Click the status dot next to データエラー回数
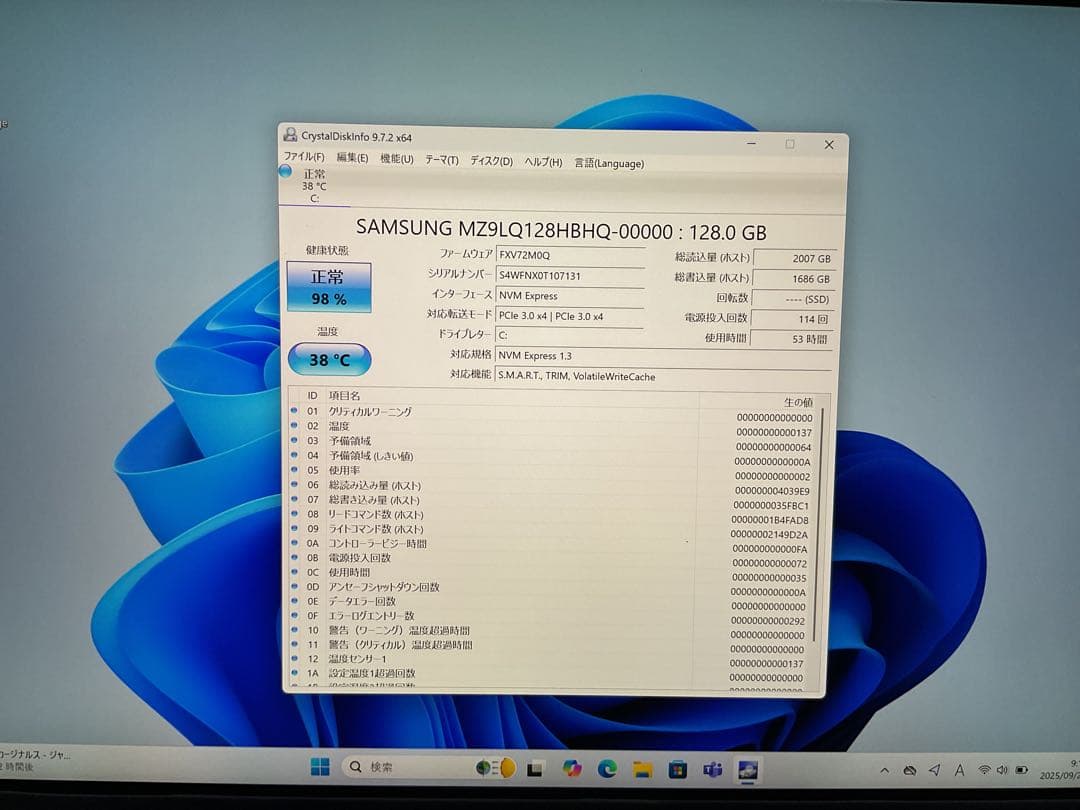Image resolution: width=1080 pixels, height=810 pixels. pyautogui.click(x=293, y=602)
